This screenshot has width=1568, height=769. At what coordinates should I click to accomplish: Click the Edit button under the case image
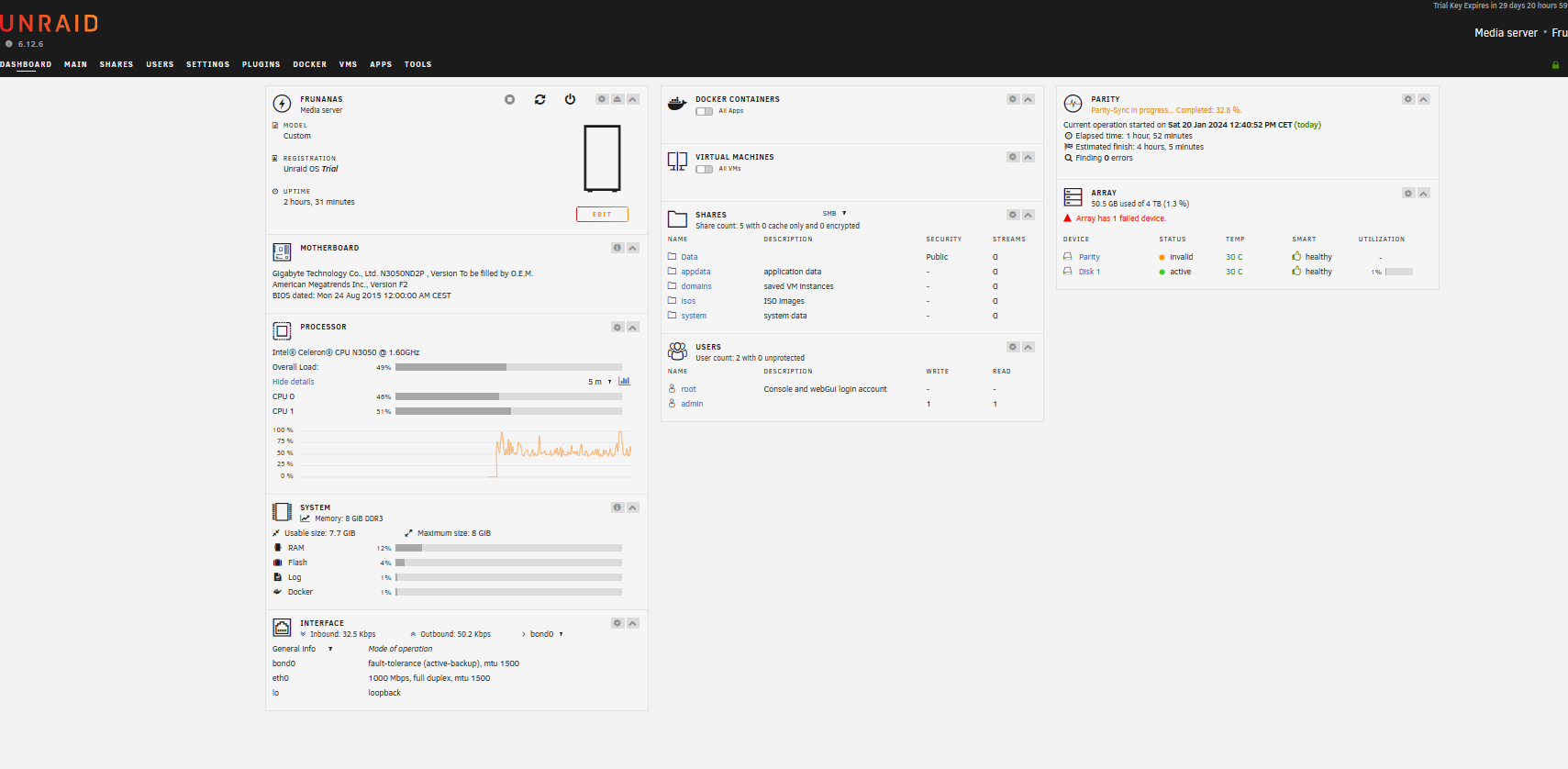pyautogui.click(x=602, y=214)
